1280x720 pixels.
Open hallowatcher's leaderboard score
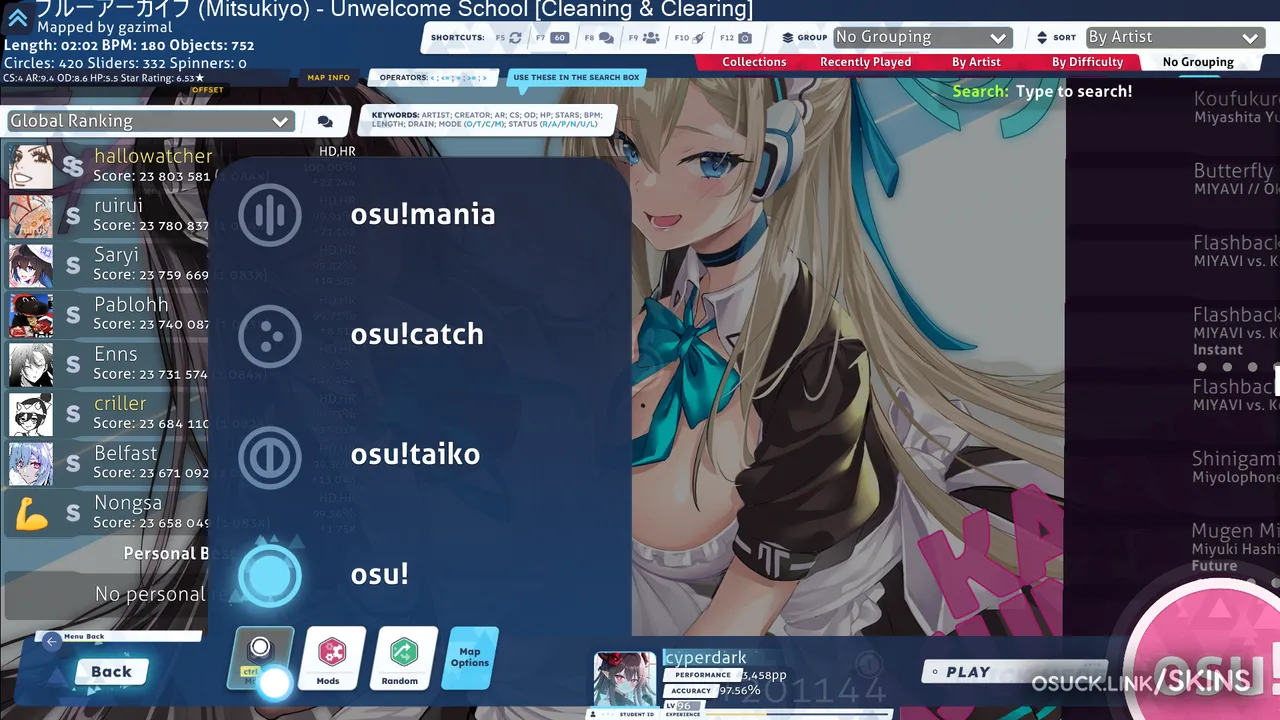108,165
